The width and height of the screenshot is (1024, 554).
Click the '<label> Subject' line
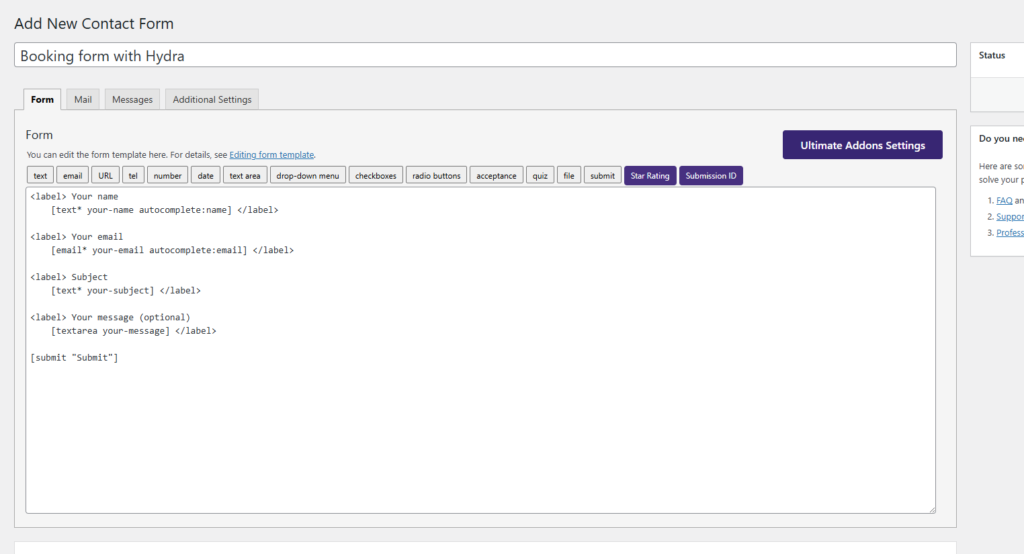[69, 277]
